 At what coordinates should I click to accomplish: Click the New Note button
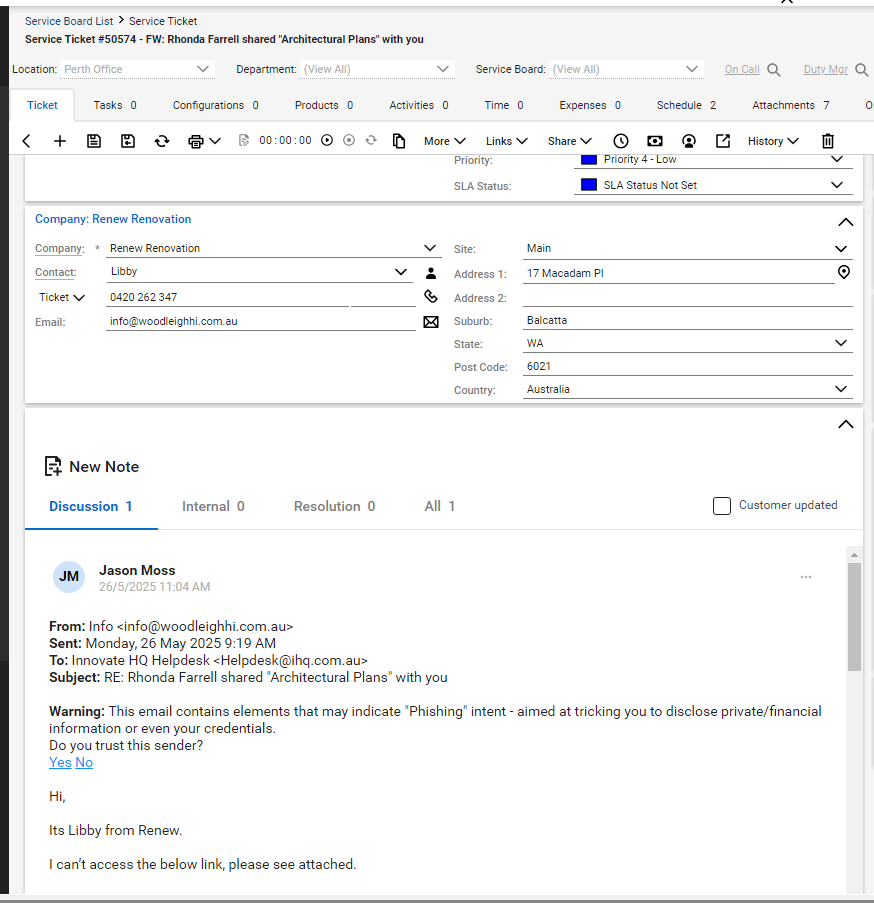[x=92, y=466]
